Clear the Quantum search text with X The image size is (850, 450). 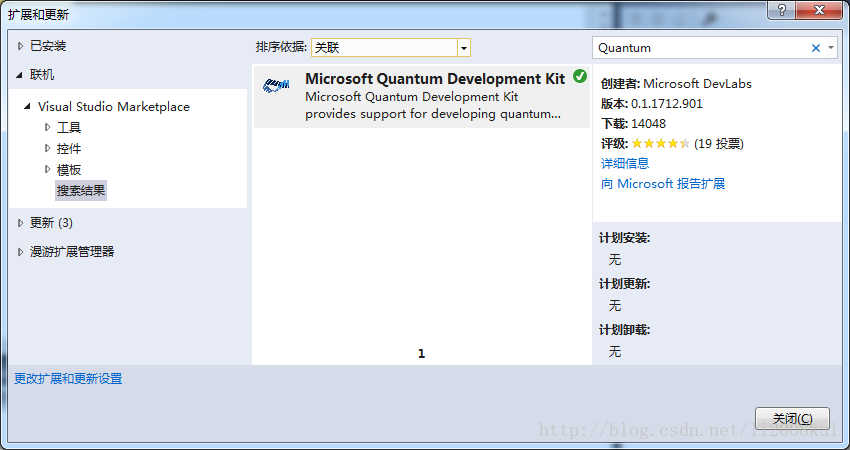click(815, 48)
